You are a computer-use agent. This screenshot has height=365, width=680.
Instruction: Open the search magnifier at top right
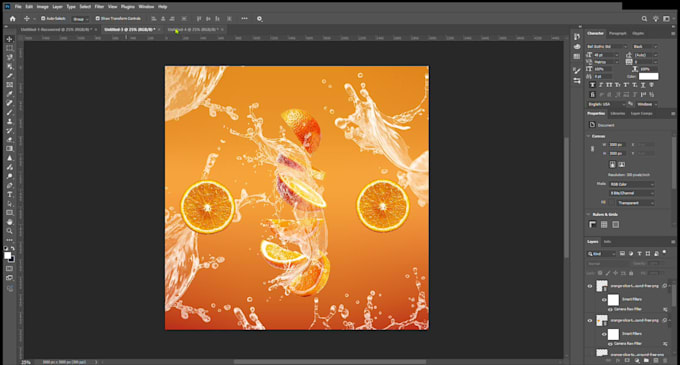pyautogui.click(x=644, y=19)
